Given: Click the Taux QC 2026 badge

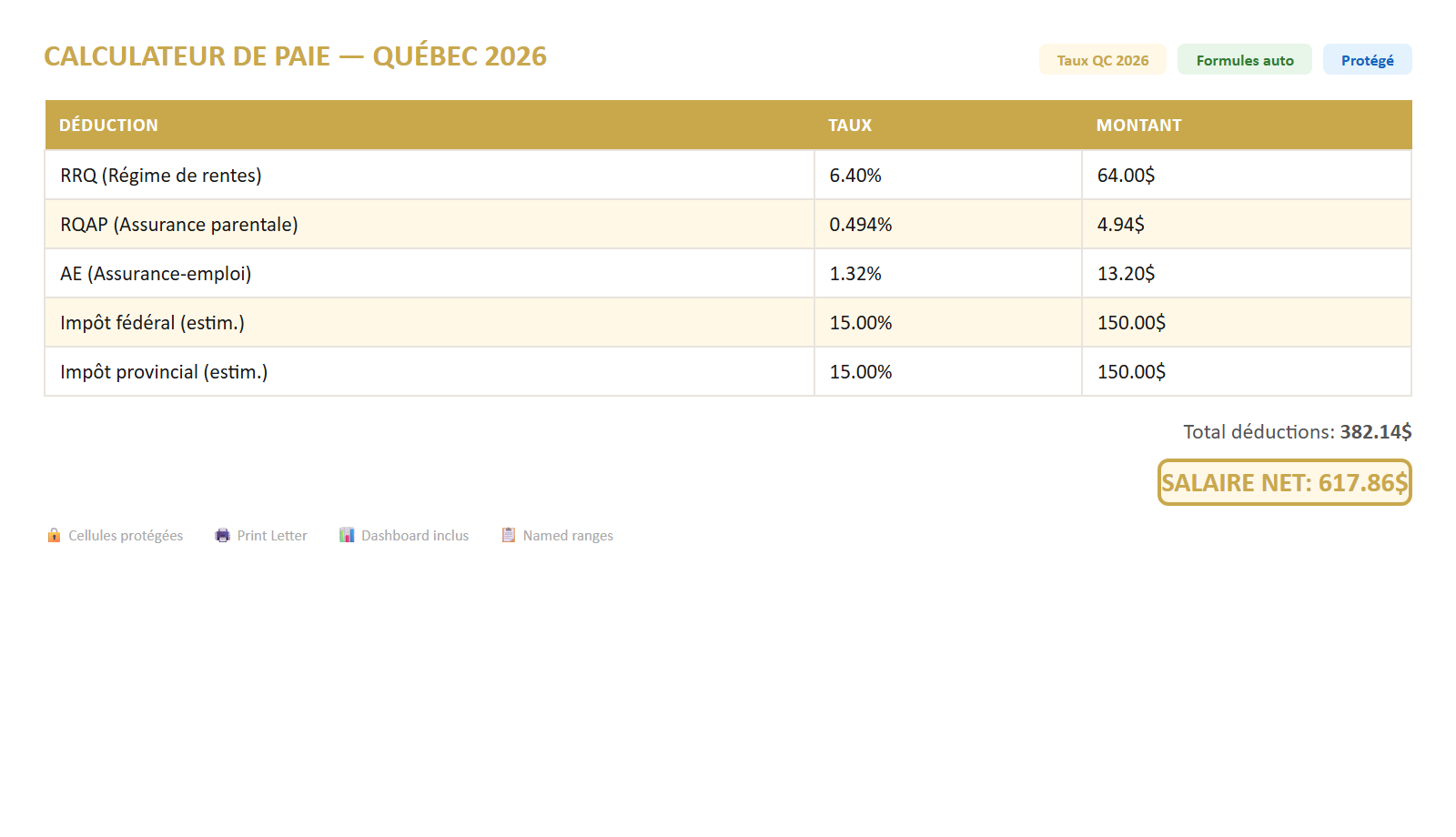Looking at the screenshot, I should pos(1103,60).
